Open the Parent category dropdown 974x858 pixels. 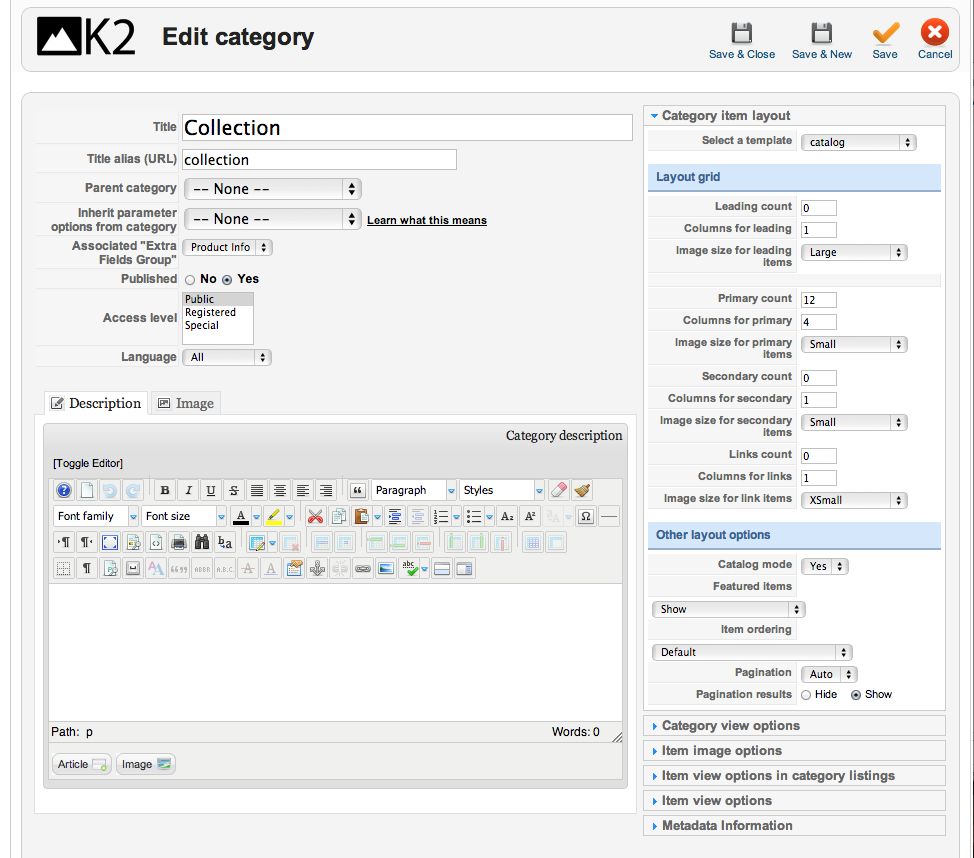273,189
